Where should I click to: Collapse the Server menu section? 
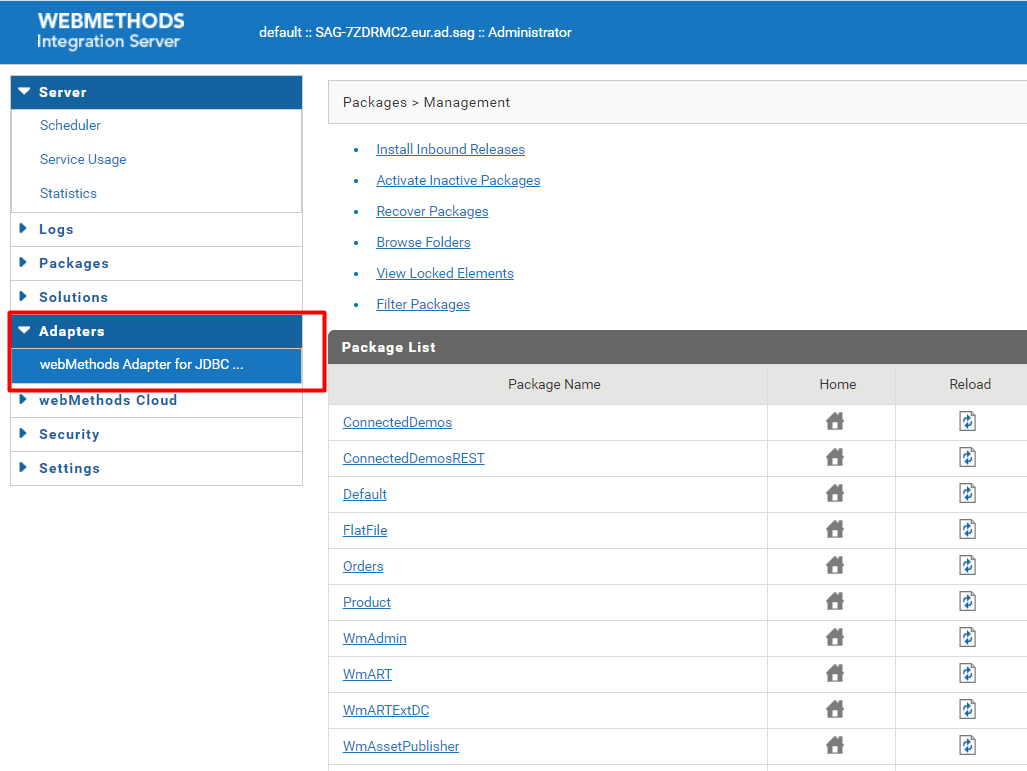[157, 92]
